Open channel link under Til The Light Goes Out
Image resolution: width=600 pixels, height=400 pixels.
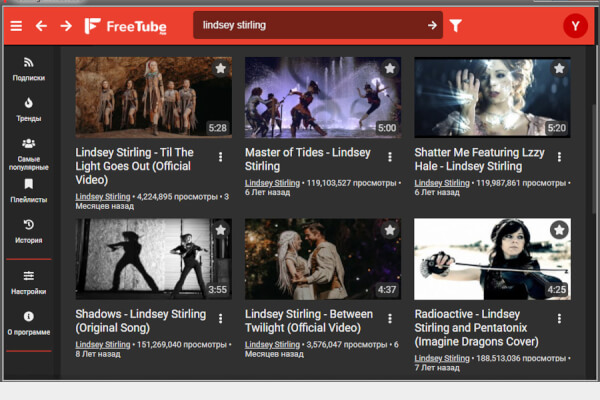coord(103,197)
